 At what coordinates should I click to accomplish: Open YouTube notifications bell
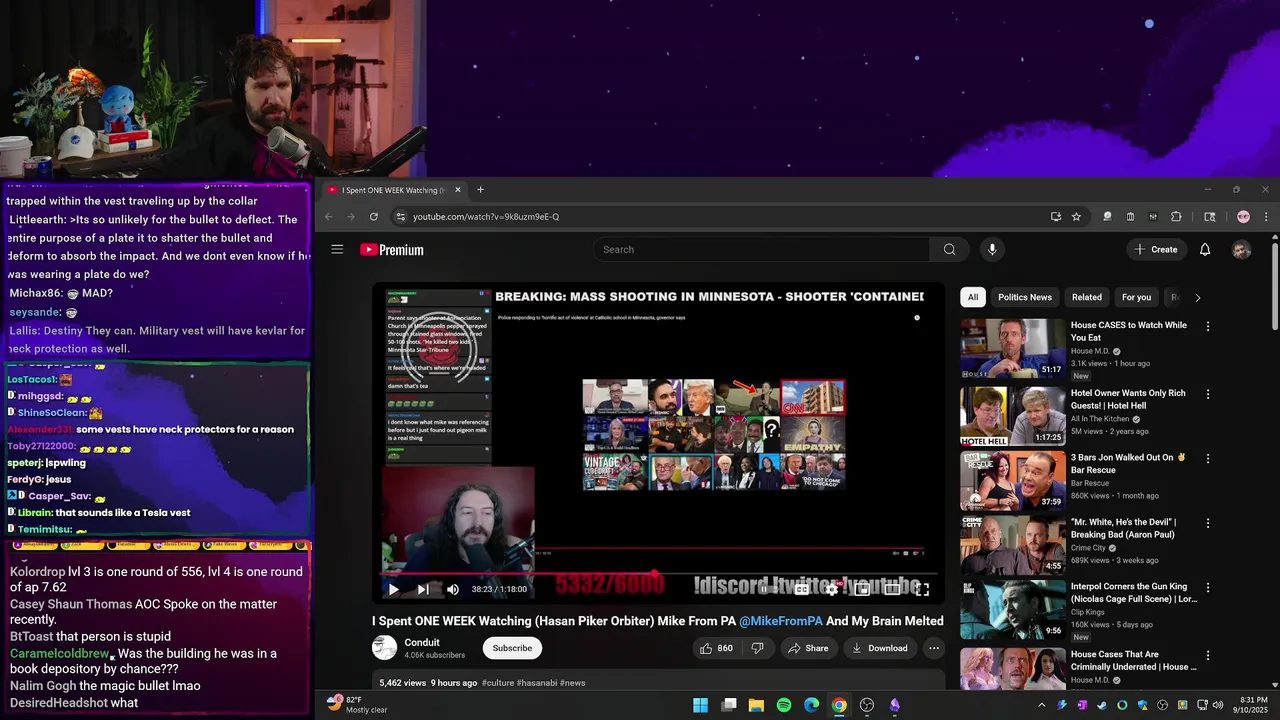pyautogui.click(x=1205, y=249)
